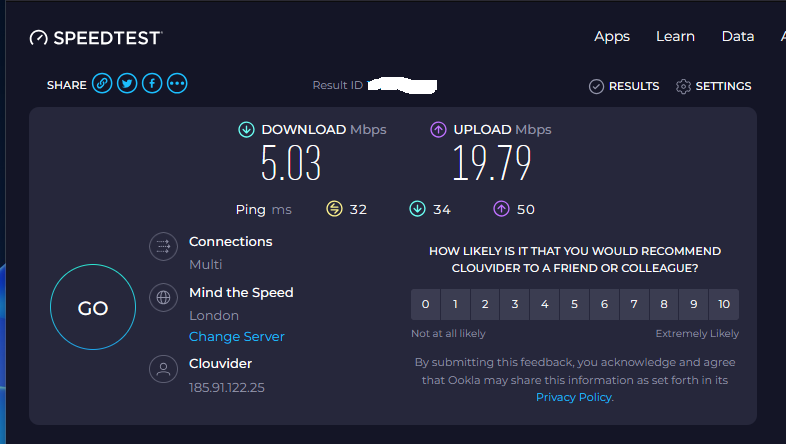The width and height of the screenshot is (786, 444).
Task: Open more share options ellipsis icon
Action: pyautogui.click(x=177, y=83)
